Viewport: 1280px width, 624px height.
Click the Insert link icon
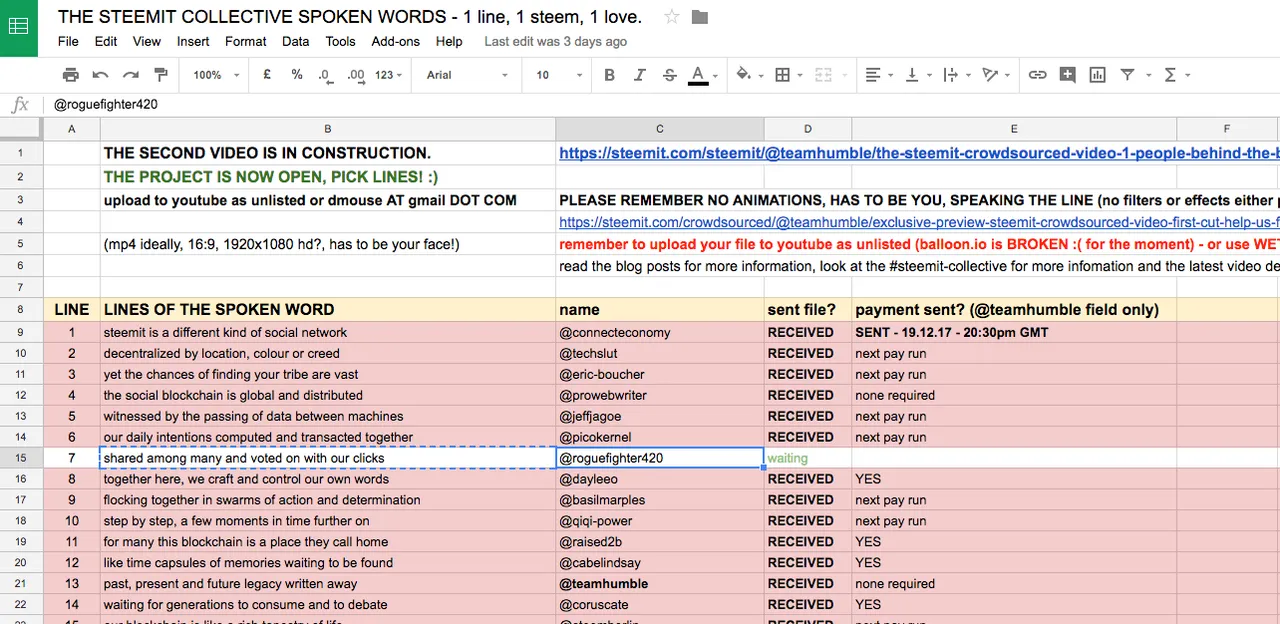click(1038, 75)
